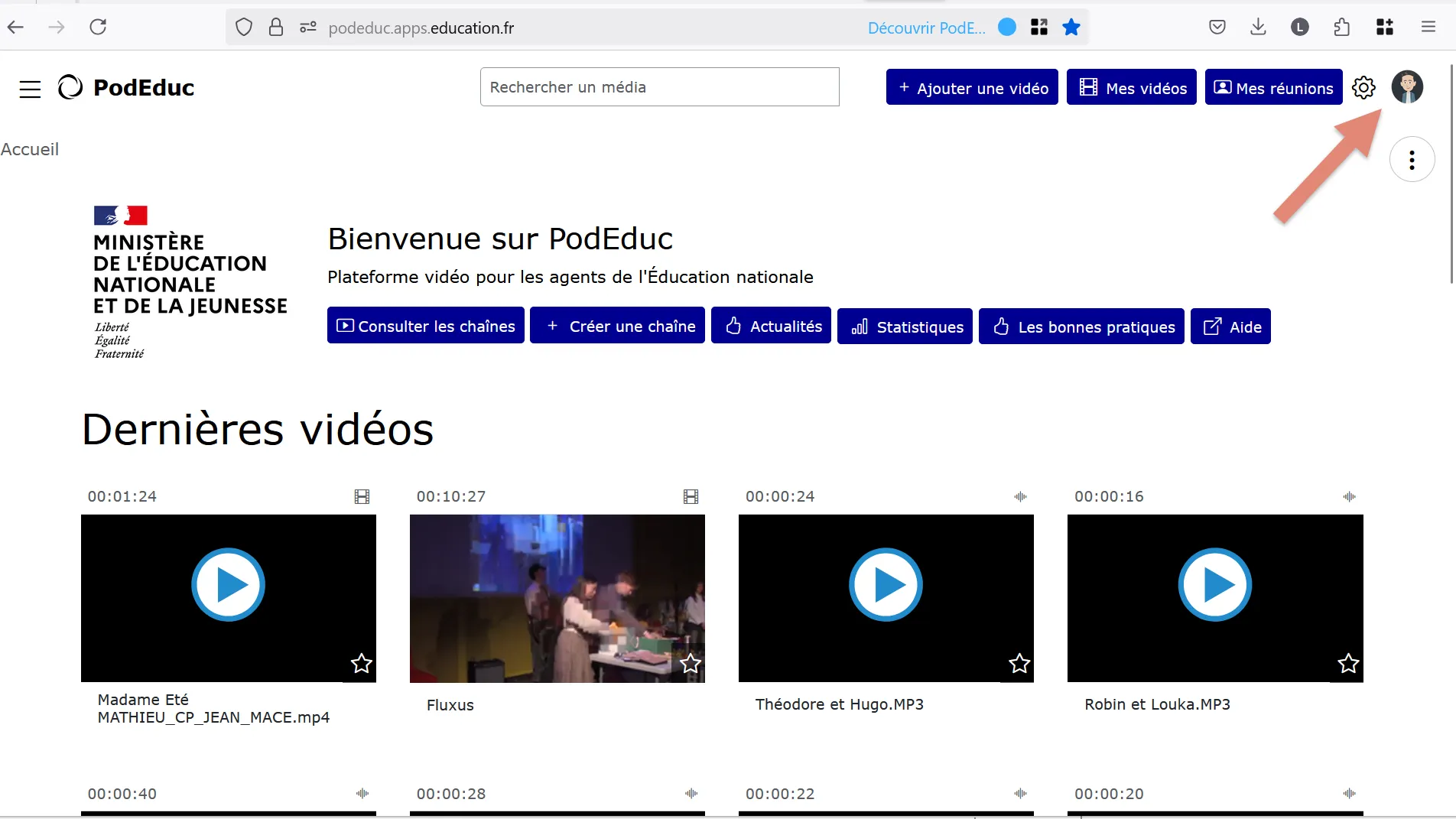
Task: Open the four-squares grid toolbar icon
Action: pyautogui.click(x=1385, y=28)
